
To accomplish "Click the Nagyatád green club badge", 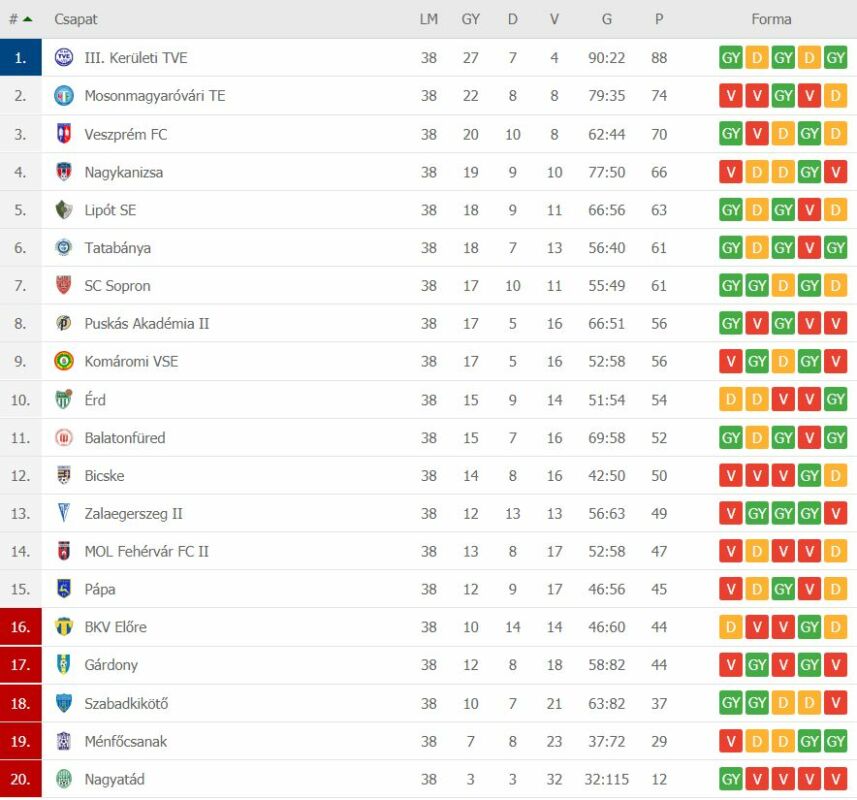I will coord(64,779).
